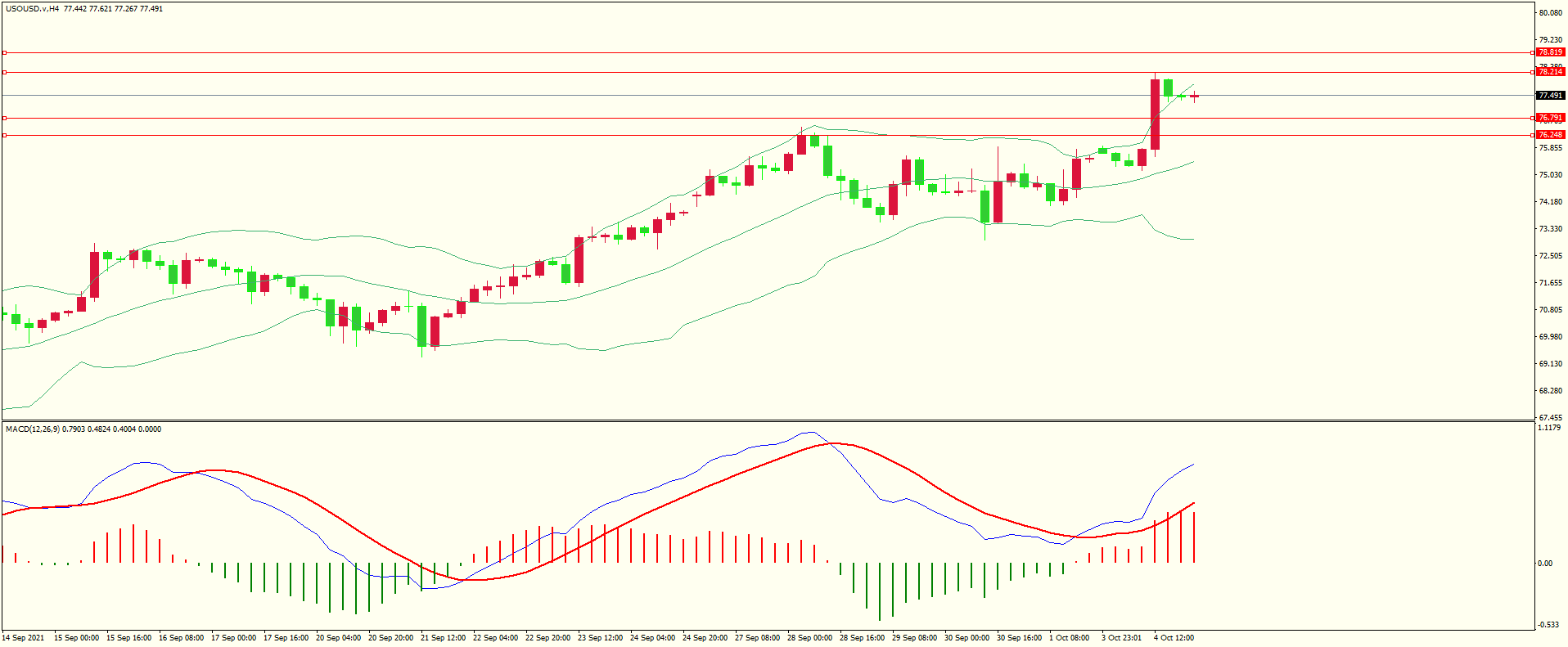Click the MACD(12,26,9) indicator label
This screenshot has height=647, width=1568.
click(32, 429)
